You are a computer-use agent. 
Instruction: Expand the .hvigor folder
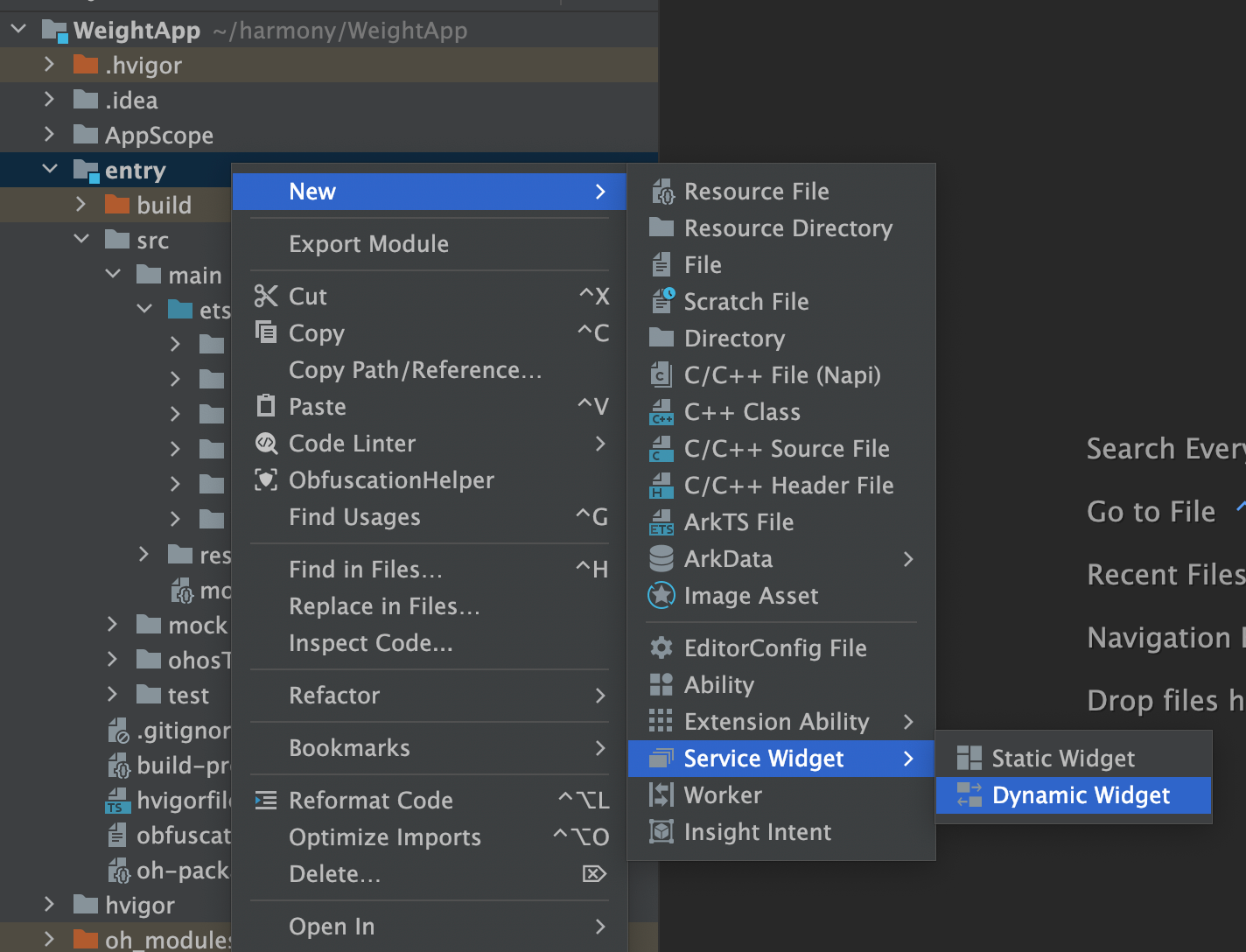[50, 65]
